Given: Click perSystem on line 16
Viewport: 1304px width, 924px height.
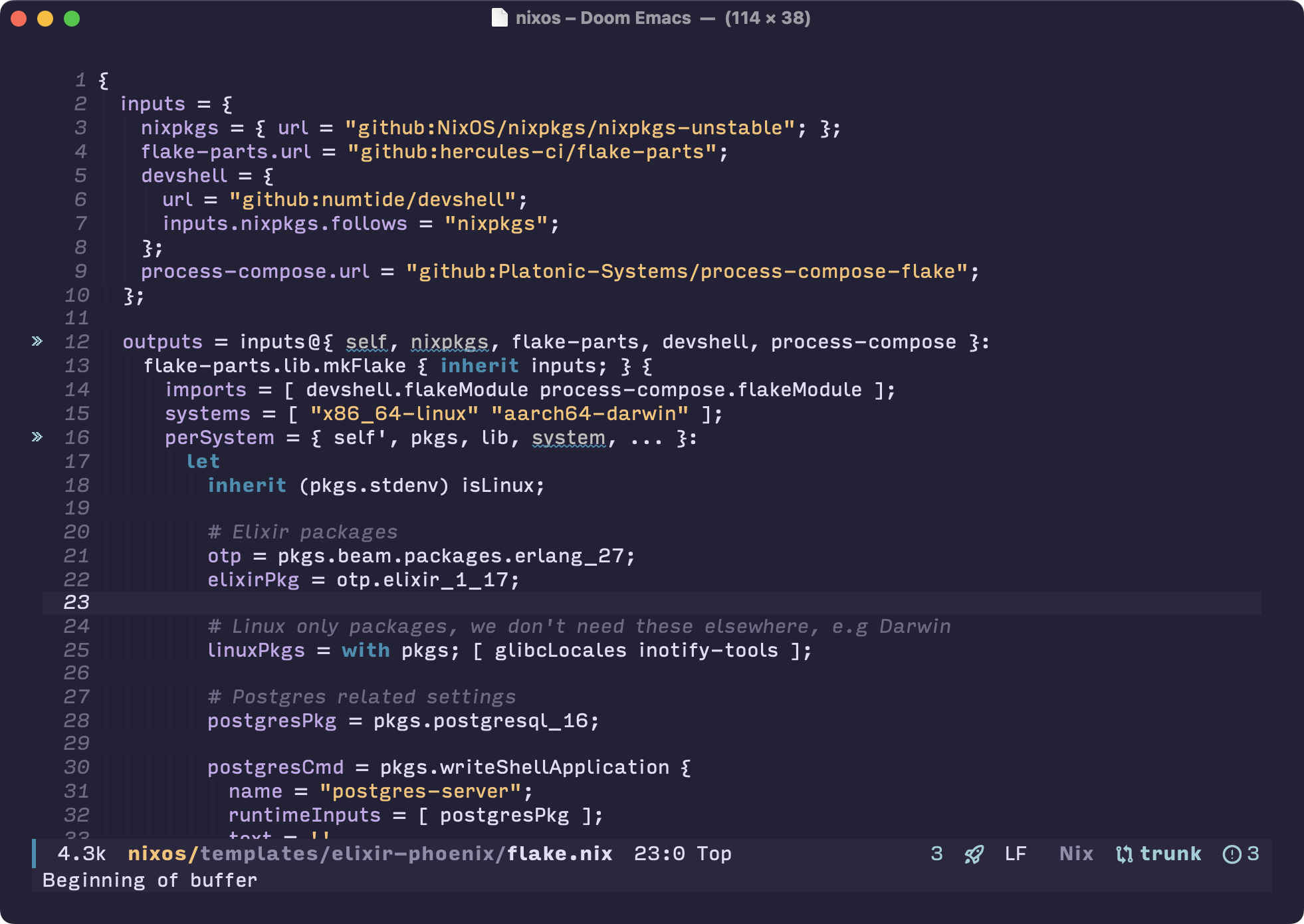Looking at the screenshot, I should point(219,438).
